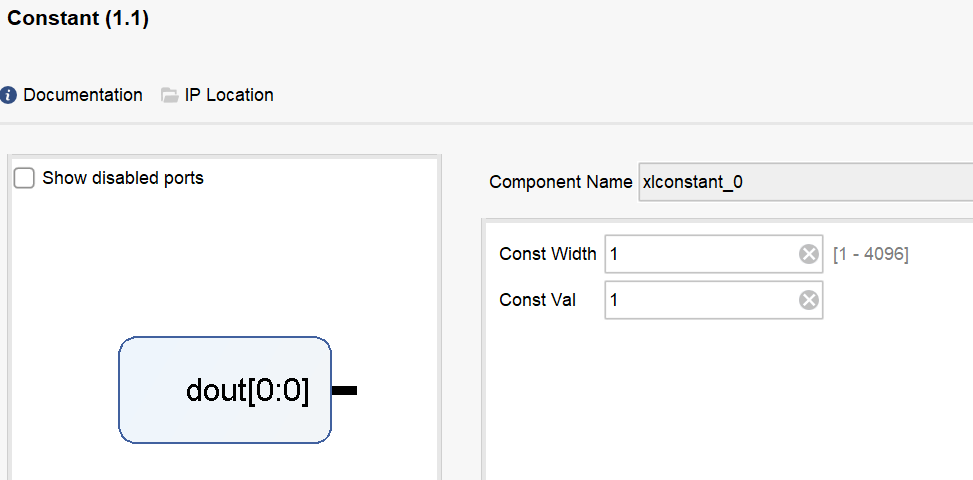Click the Constant (1.1) title heading
Viewport: 973px width, 480px height.
point(78,19)
